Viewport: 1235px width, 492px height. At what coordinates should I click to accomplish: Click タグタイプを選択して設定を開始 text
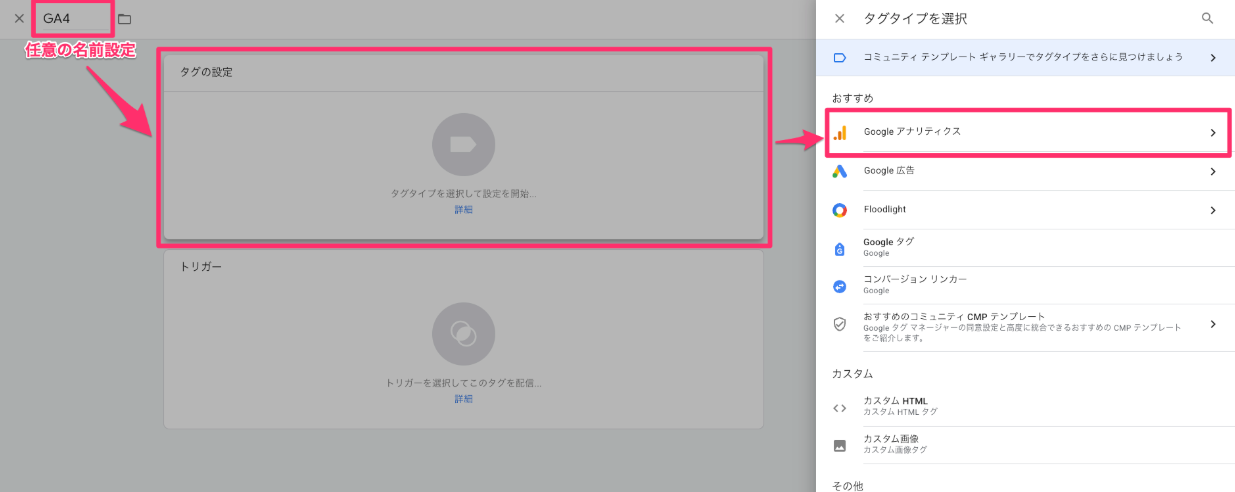pos(463,194)
